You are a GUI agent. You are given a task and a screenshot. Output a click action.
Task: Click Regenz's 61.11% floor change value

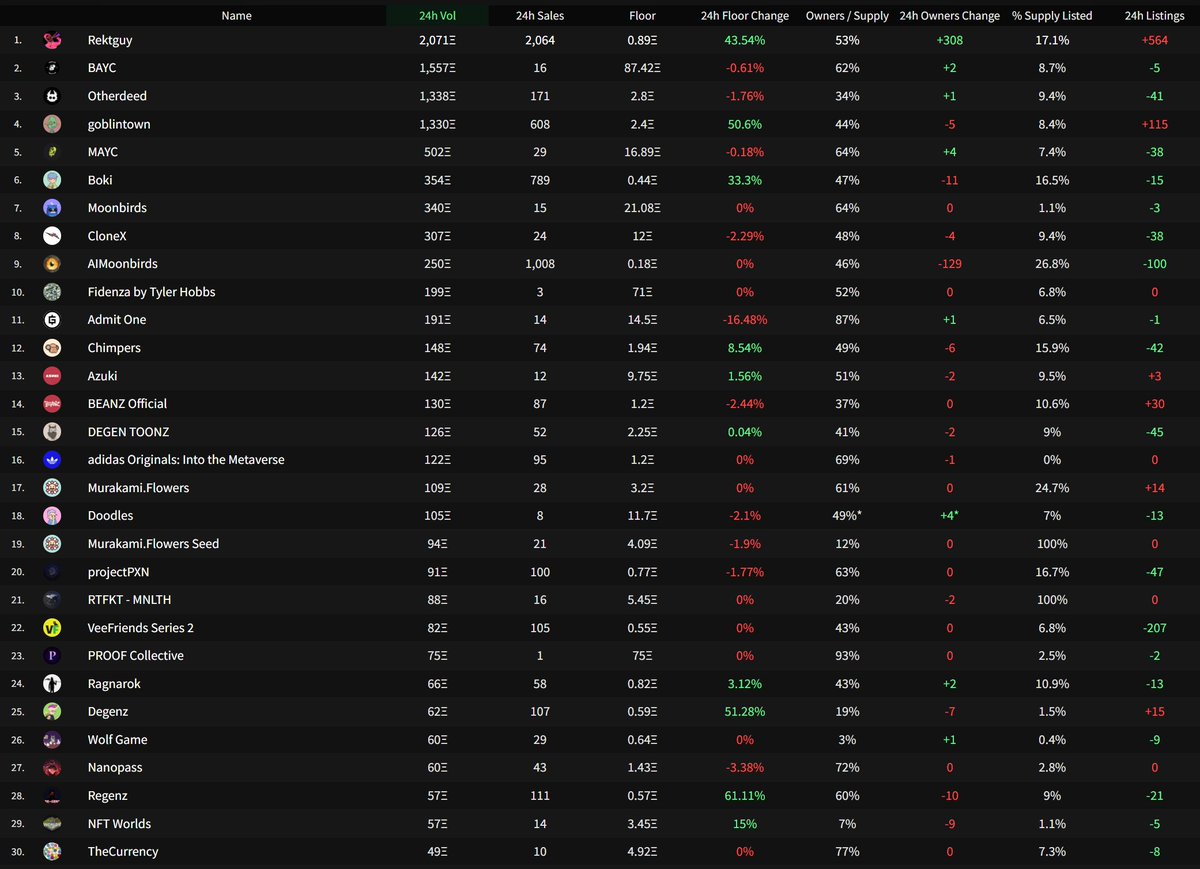[745, 796]
